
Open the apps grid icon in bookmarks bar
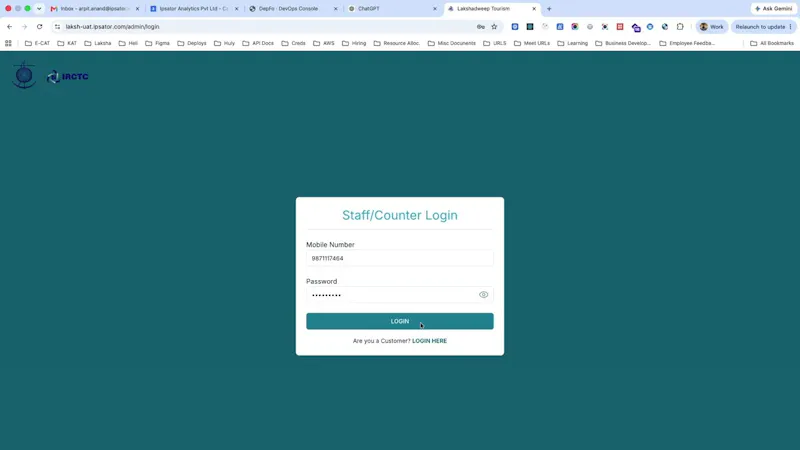8,43
